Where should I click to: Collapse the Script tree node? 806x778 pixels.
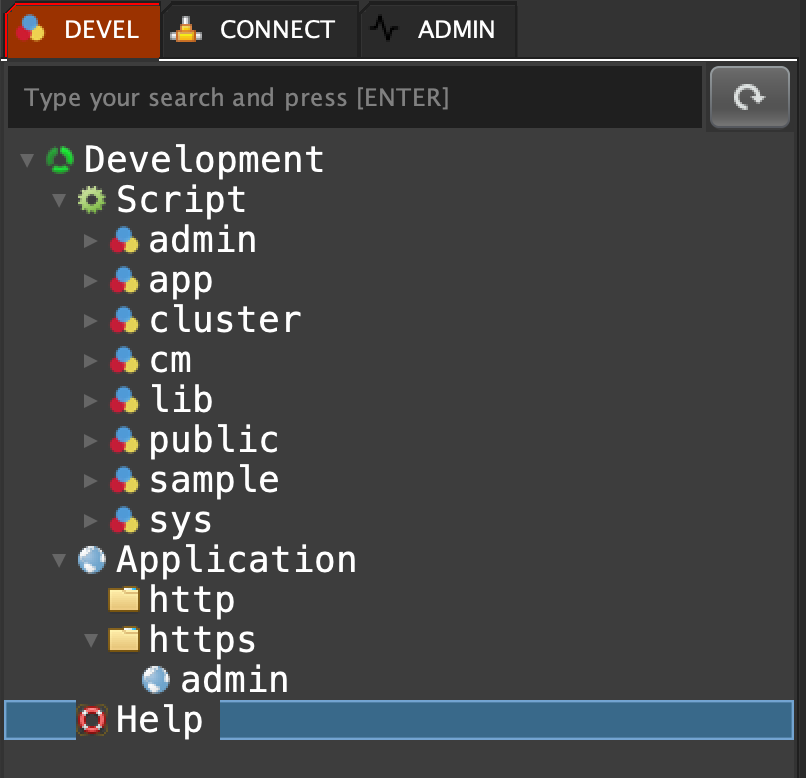pyautogui.click(x=59, y=200)
